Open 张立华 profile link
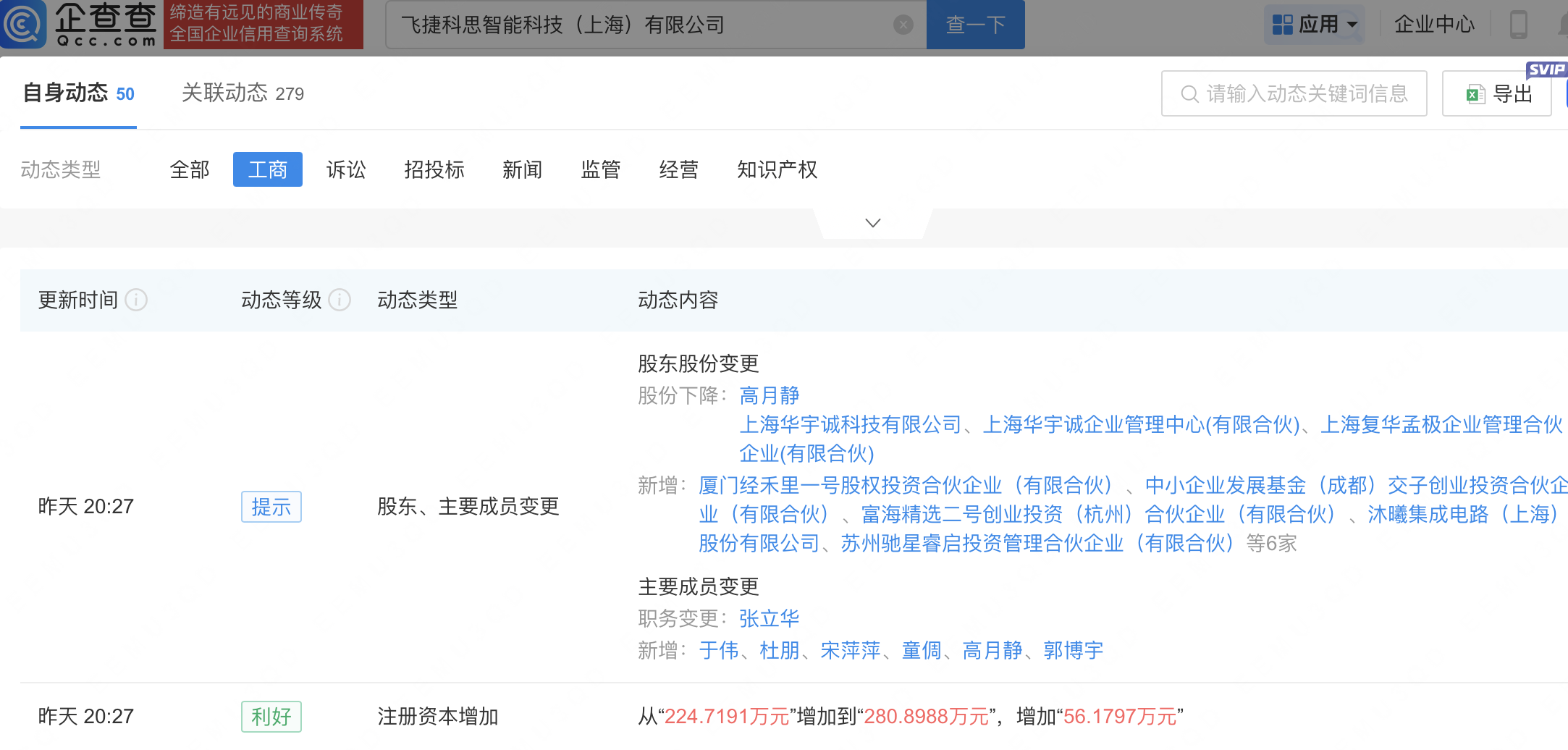This screenshot has height=750, width=1568. pyautogui.click(x=769, y=618)
